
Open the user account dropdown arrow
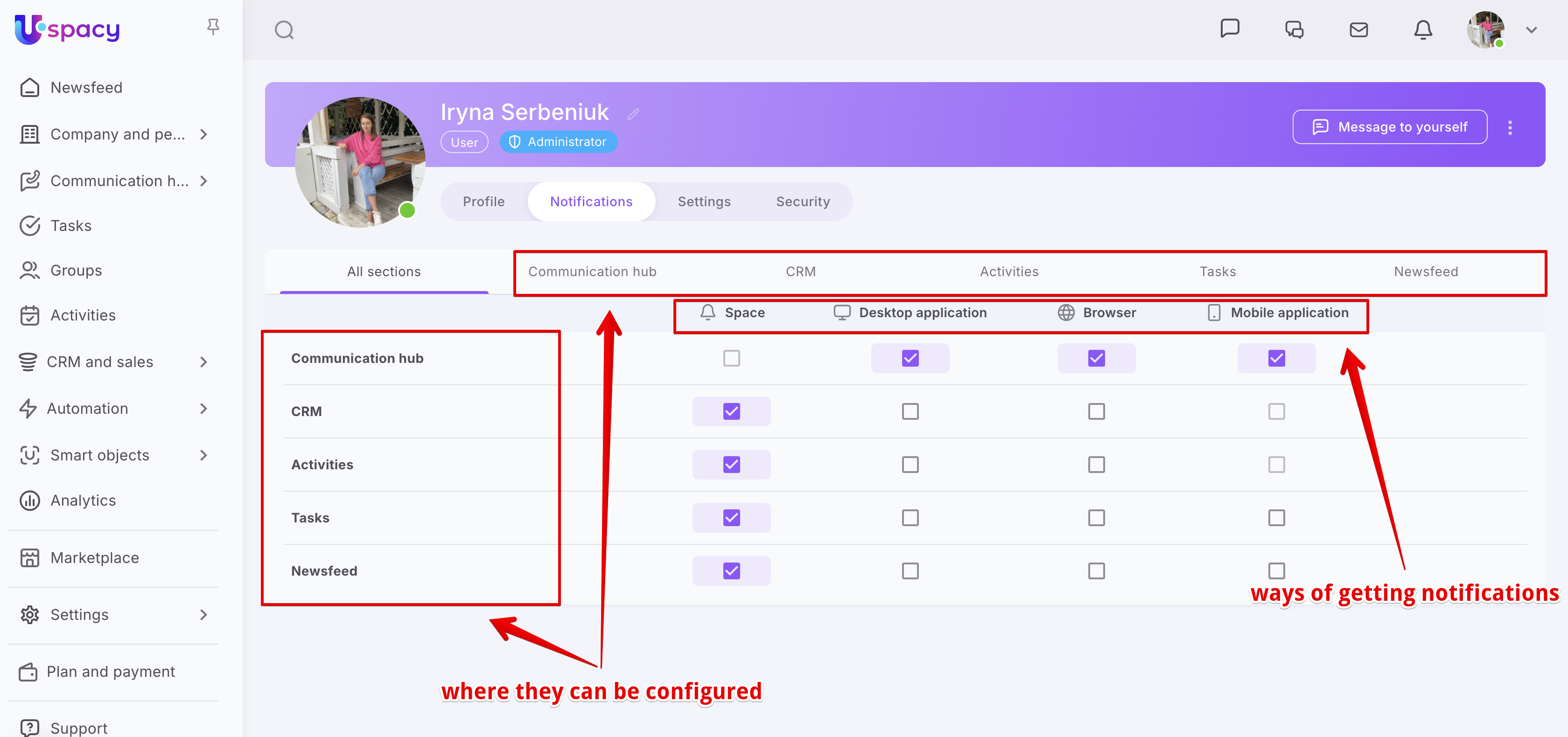(x=1531, y=30)
